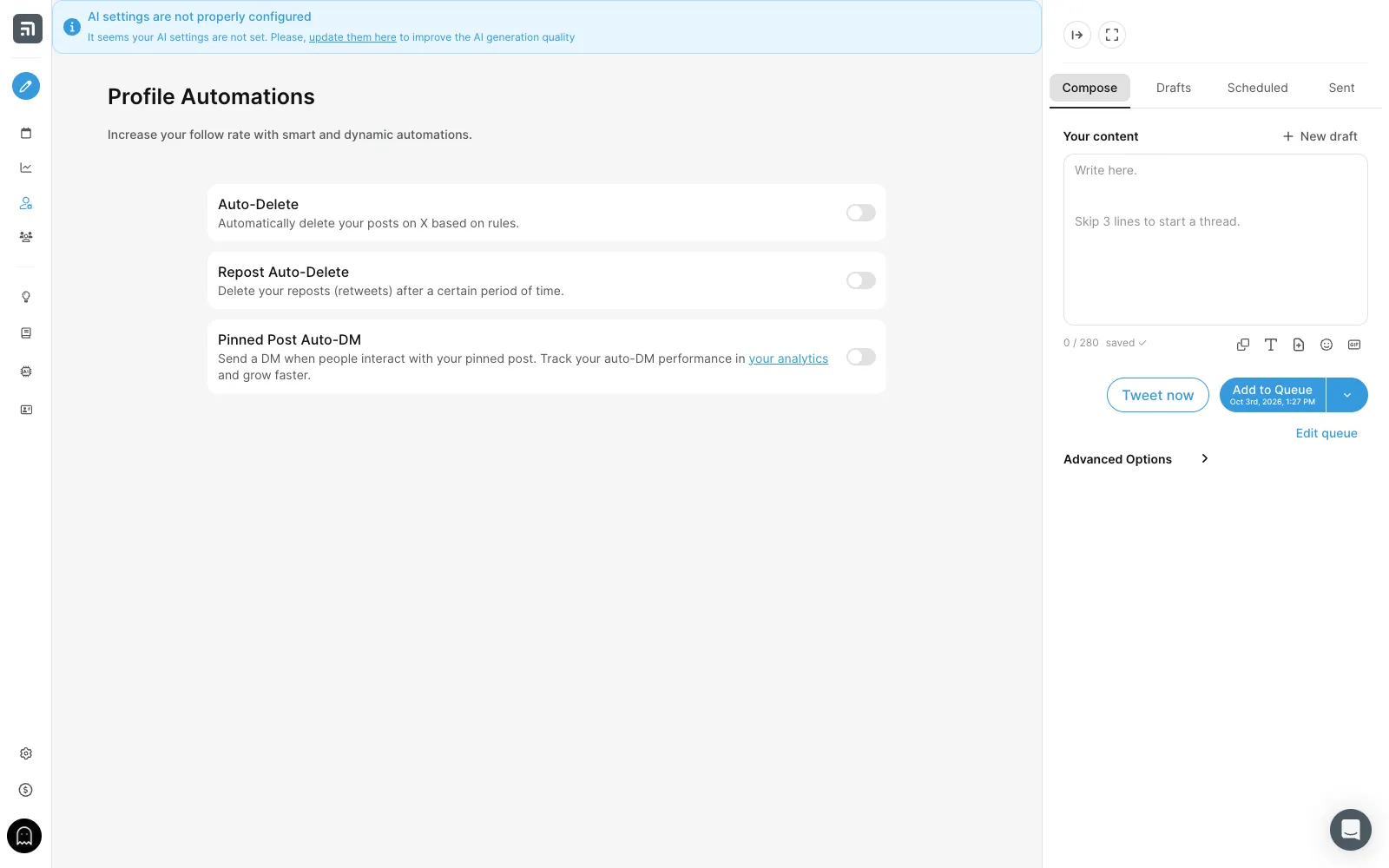Click the add file/media icon

(x=1299, y=345)
